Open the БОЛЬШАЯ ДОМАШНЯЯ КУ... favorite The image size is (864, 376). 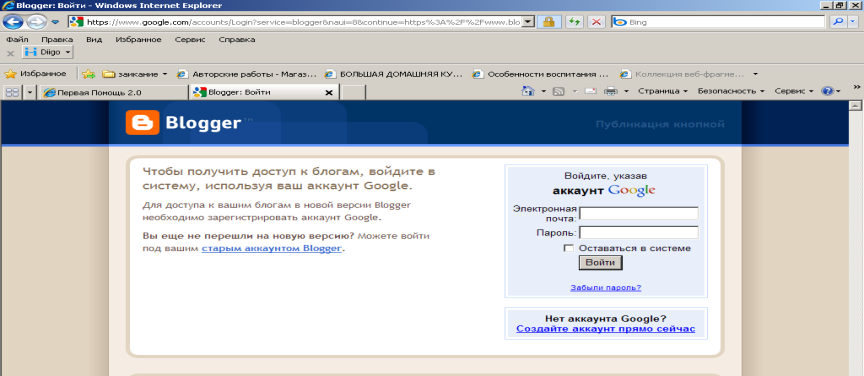coord(394,74)
